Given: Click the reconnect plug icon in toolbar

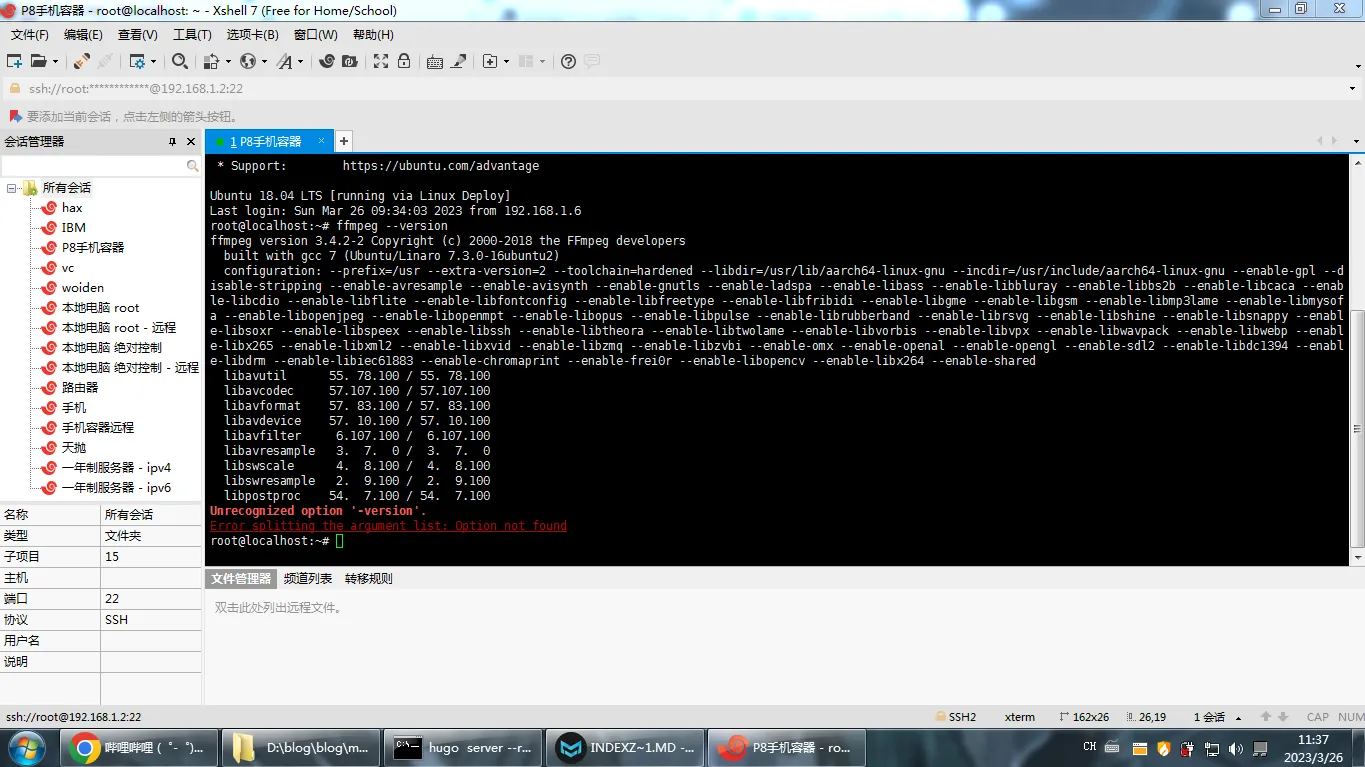Looking at the screenshot, I should [x=82, y=61].
